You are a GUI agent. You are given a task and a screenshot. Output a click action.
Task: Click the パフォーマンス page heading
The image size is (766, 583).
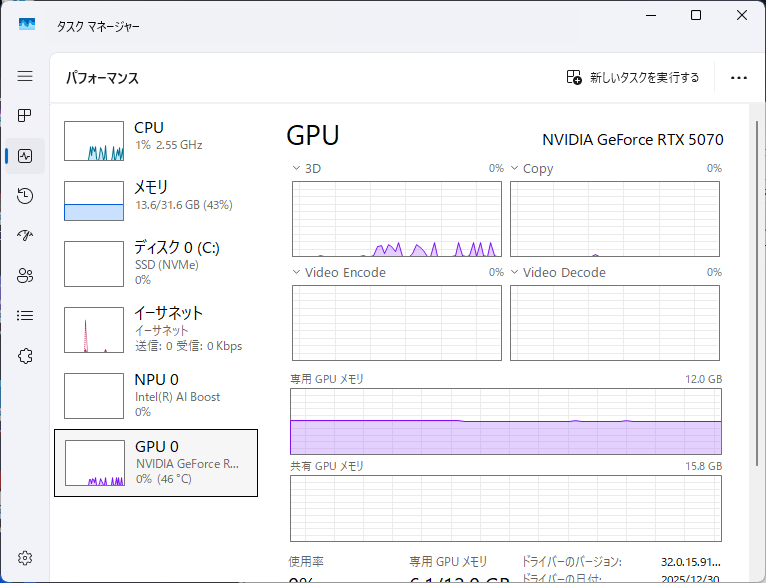pyautogui.click(x=103, y=78)
